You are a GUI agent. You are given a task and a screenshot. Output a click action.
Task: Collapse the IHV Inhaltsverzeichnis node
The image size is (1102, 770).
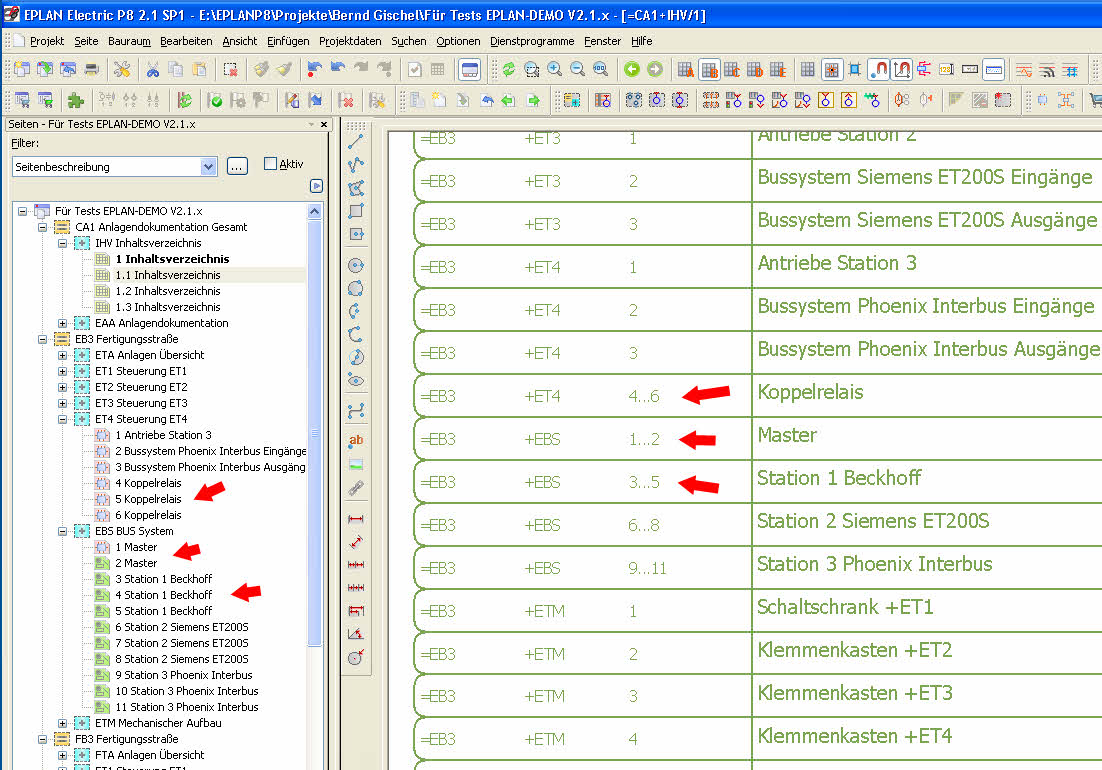(63, 243)
